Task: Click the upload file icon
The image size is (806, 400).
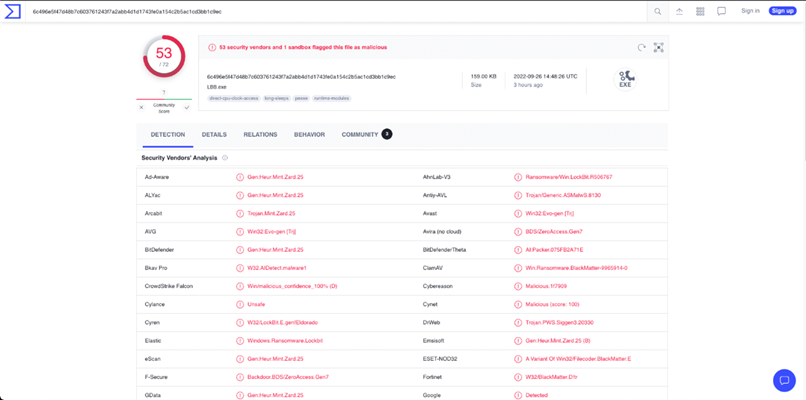Action: point(679,11)
